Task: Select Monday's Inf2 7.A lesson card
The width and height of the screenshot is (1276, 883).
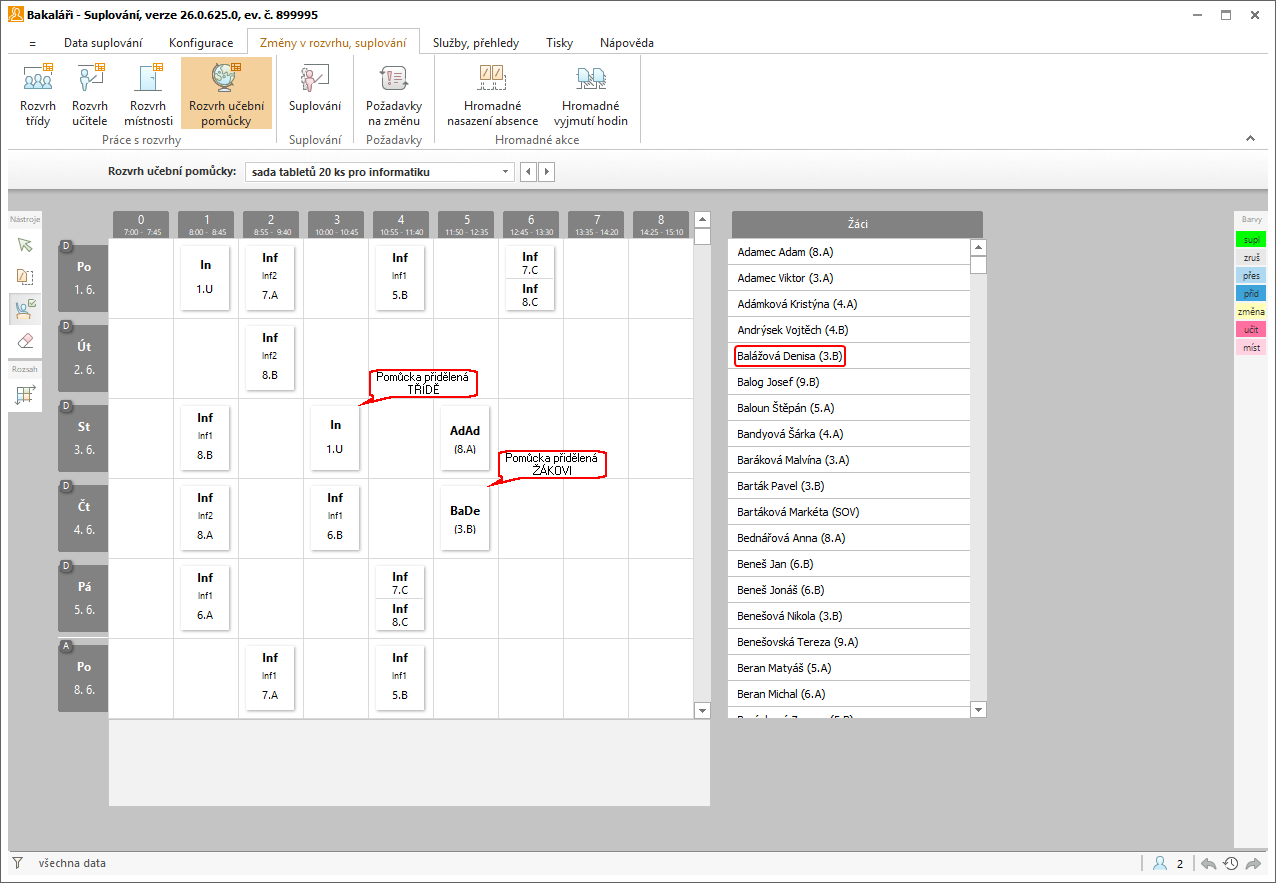Action: pyautogui.click(x=270, y=278)
